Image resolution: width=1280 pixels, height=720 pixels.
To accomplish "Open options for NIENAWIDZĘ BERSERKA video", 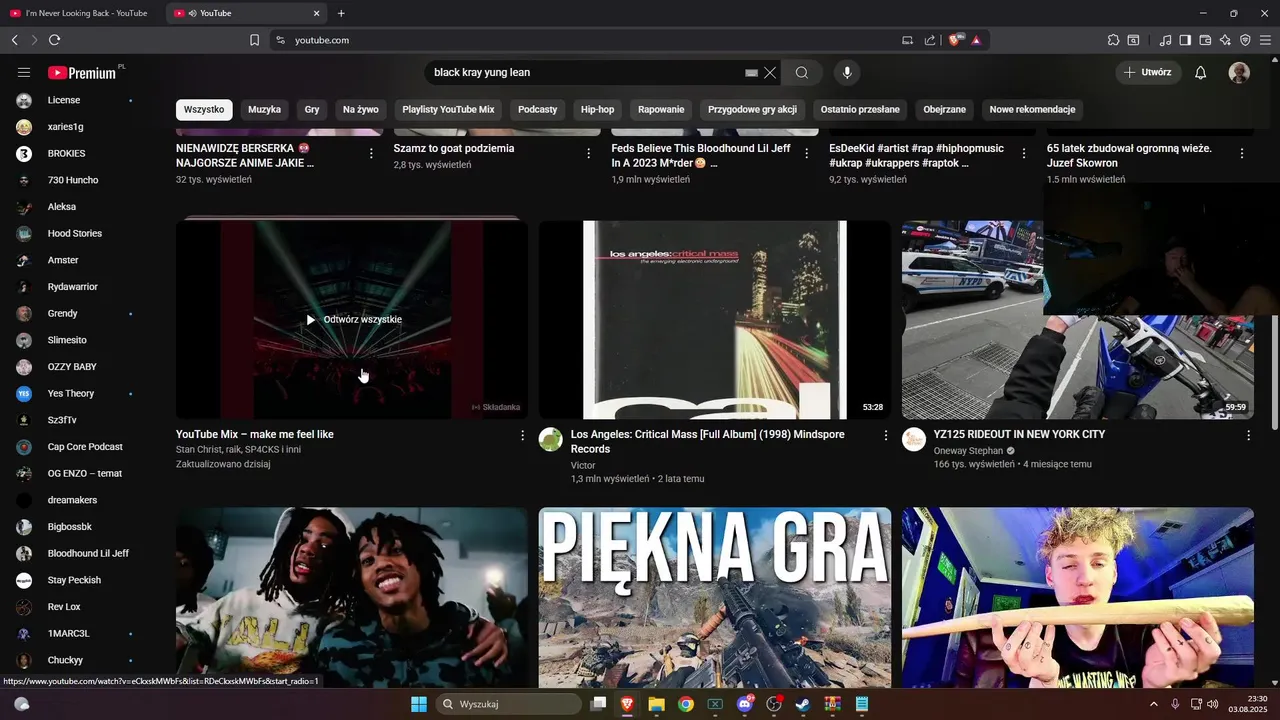I will (x=371, y=154).
